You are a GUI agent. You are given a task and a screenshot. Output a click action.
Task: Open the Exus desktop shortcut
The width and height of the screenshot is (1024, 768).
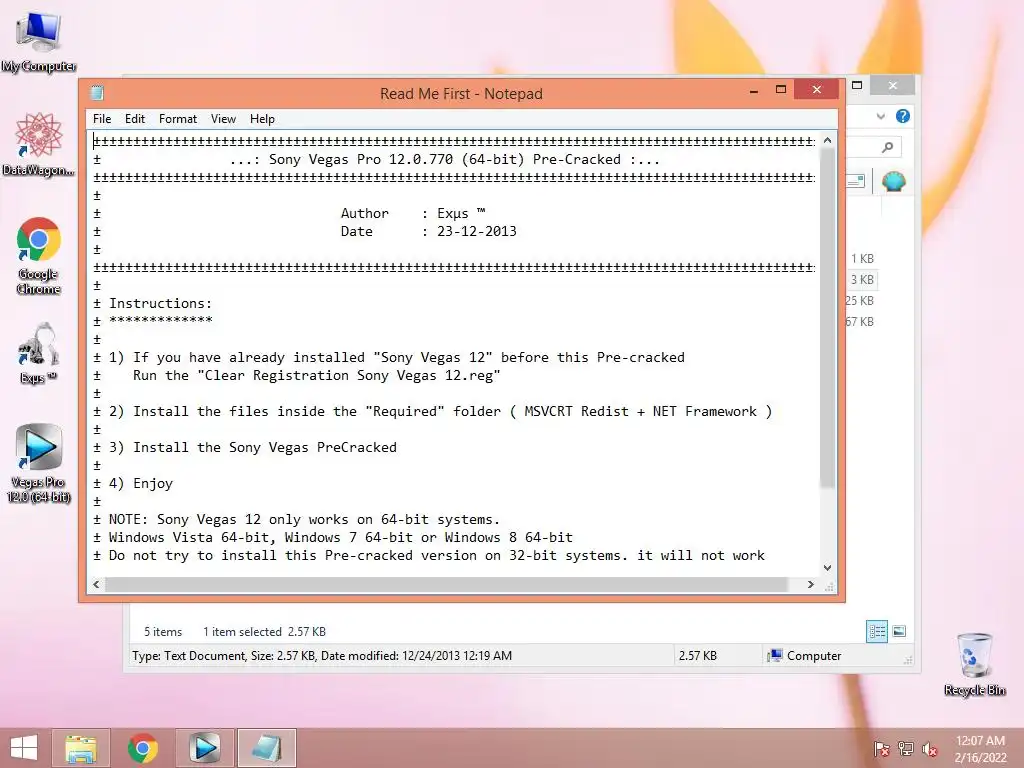(39, 353)
